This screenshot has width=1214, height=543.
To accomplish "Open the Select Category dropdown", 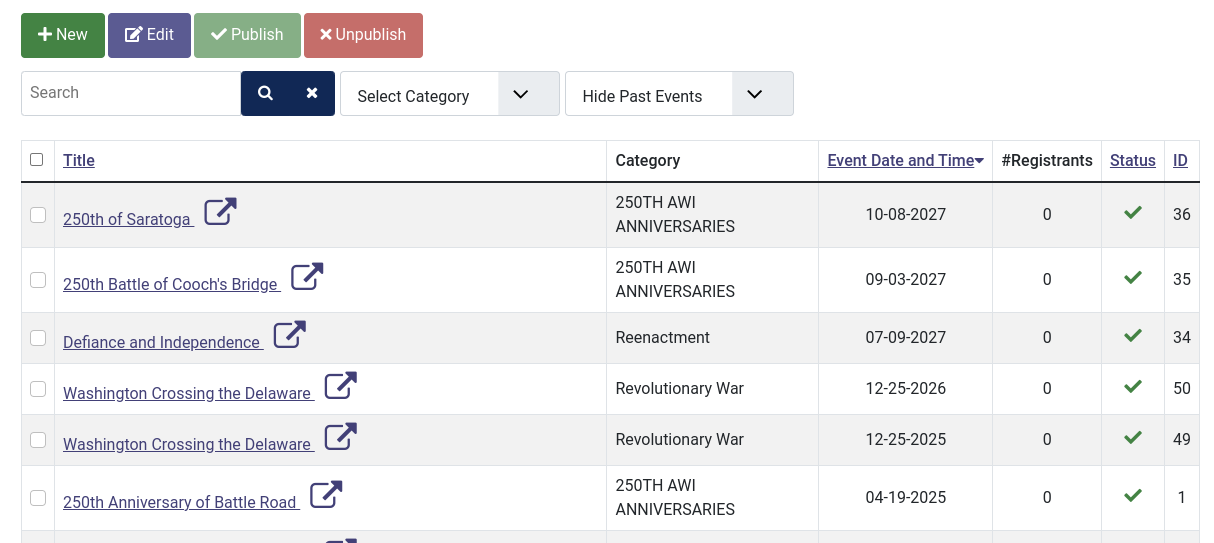I will click(450, 94).
